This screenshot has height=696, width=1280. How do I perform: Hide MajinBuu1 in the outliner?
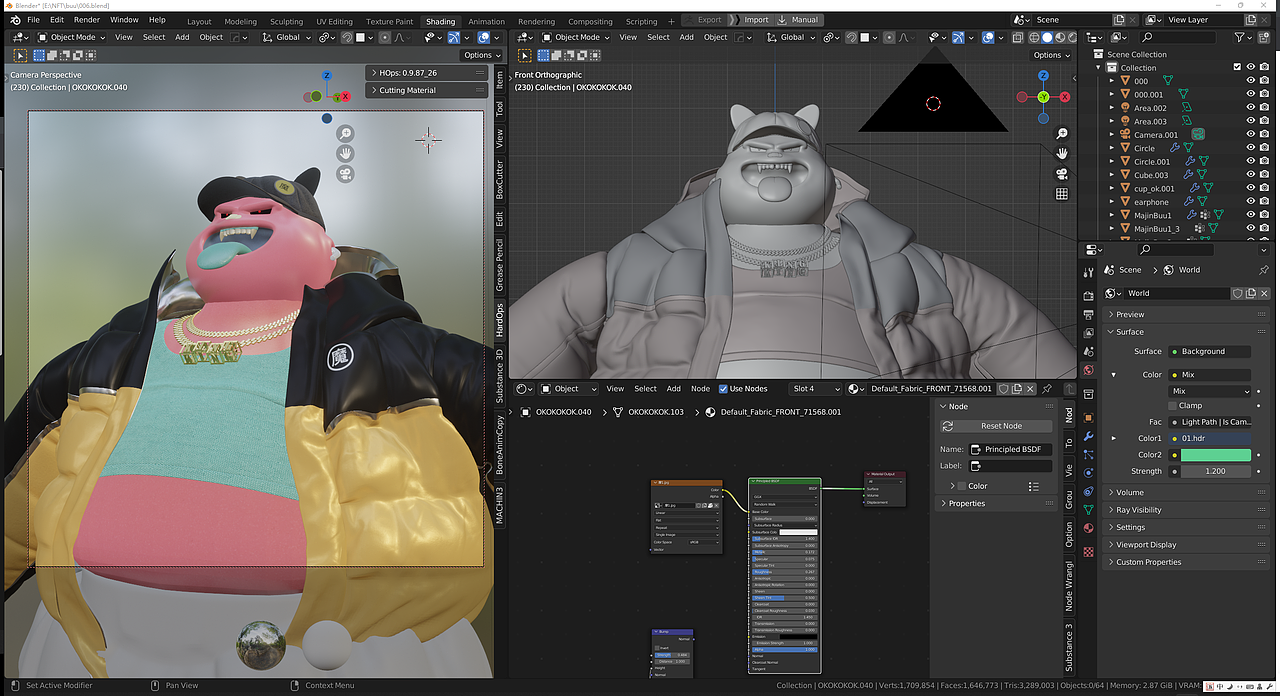coord(1250,215)
